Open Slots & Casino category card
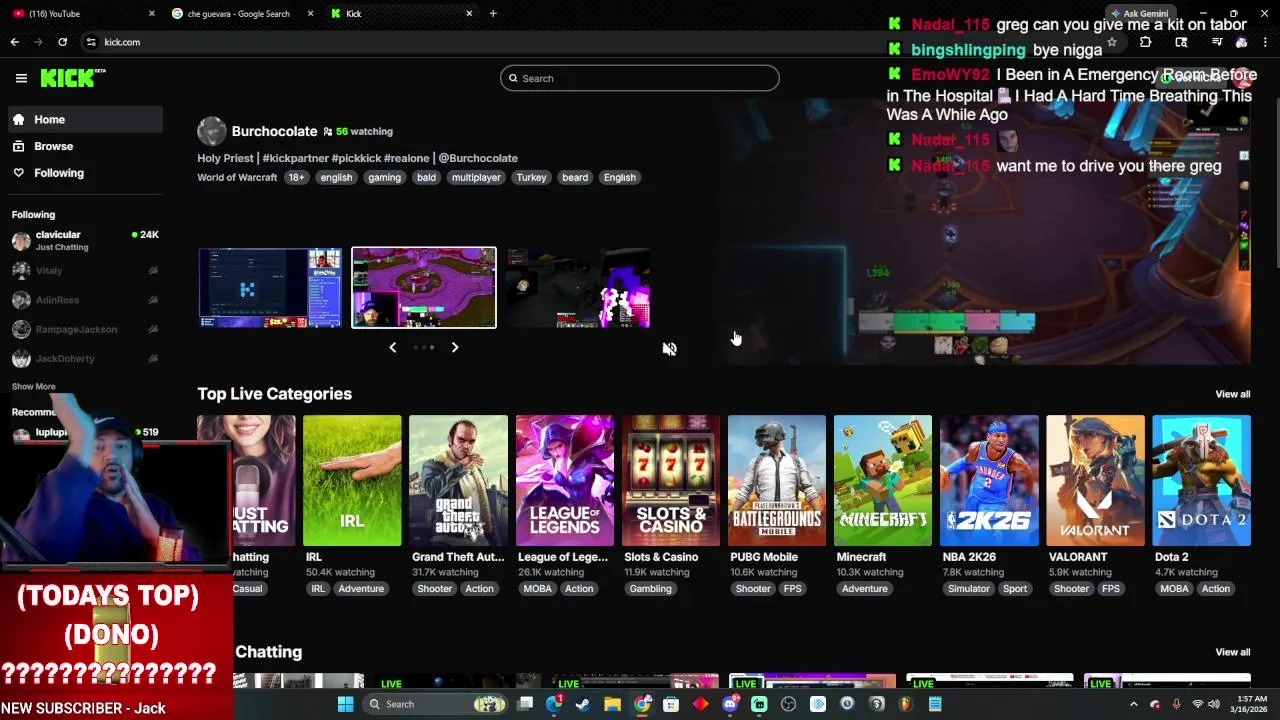 point(670,480)
